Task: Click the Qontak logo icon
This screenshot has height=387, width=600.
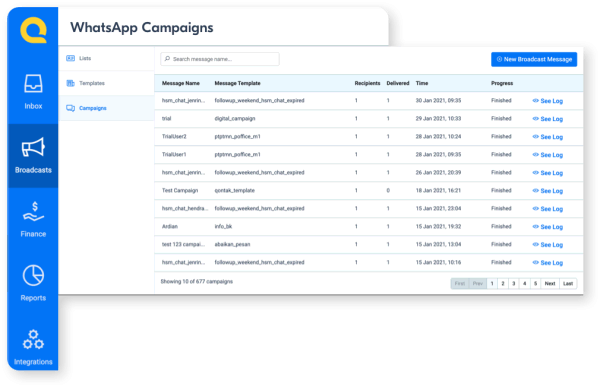Action: point(33,30)
